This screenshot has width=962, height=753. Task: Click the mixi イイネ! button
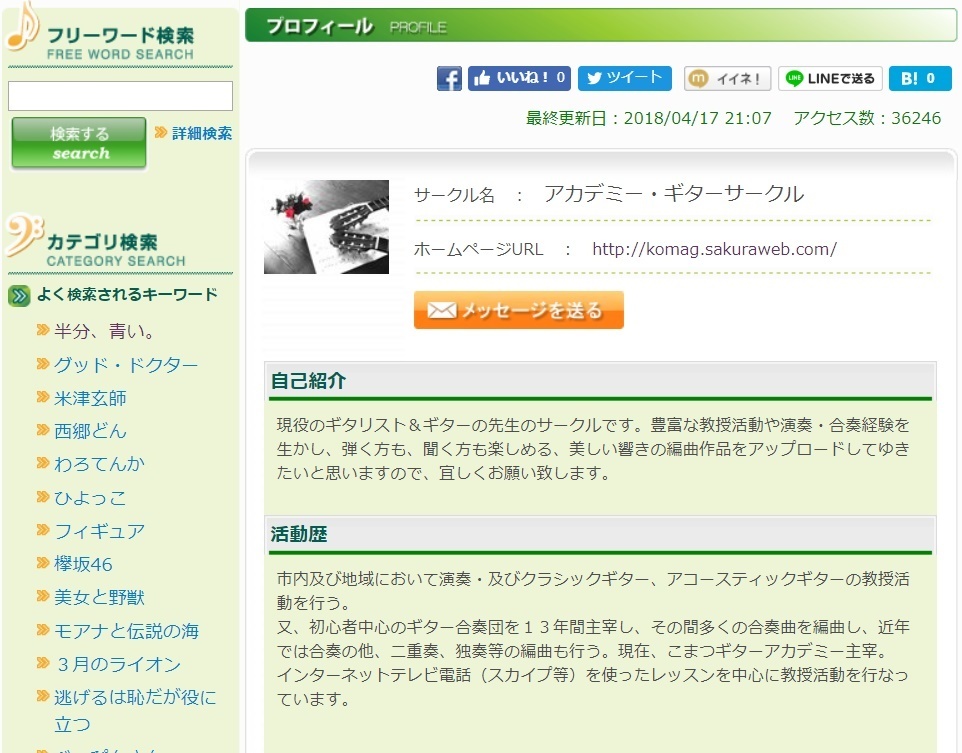pos(727,79)
